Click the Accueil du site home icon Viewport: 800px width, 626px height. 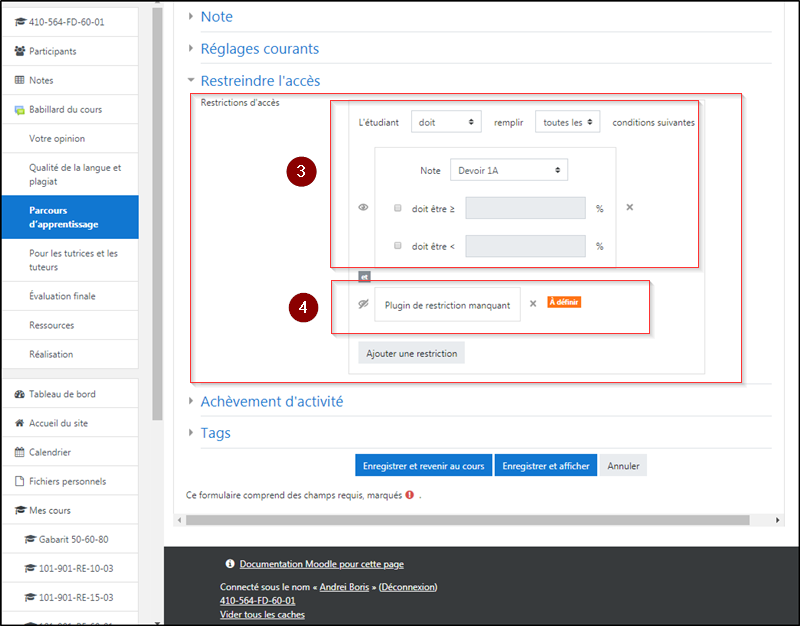(20, 423)
